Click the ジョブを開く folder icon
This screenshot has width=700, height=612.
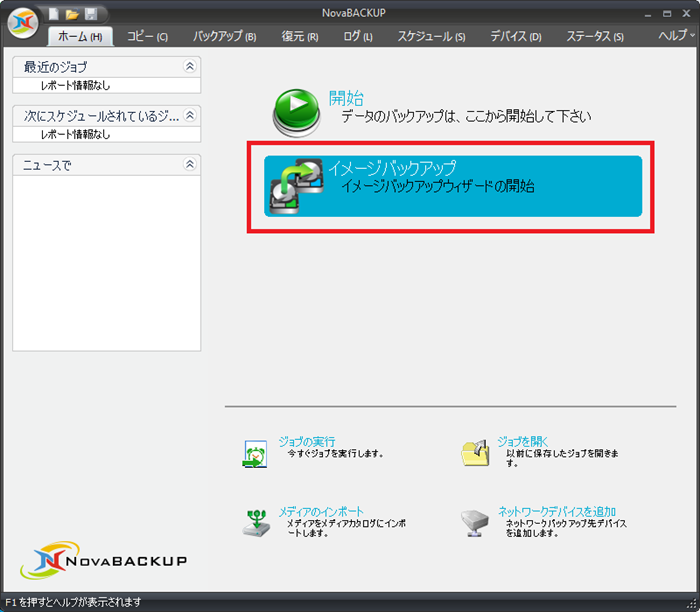[x=475, y=453]
